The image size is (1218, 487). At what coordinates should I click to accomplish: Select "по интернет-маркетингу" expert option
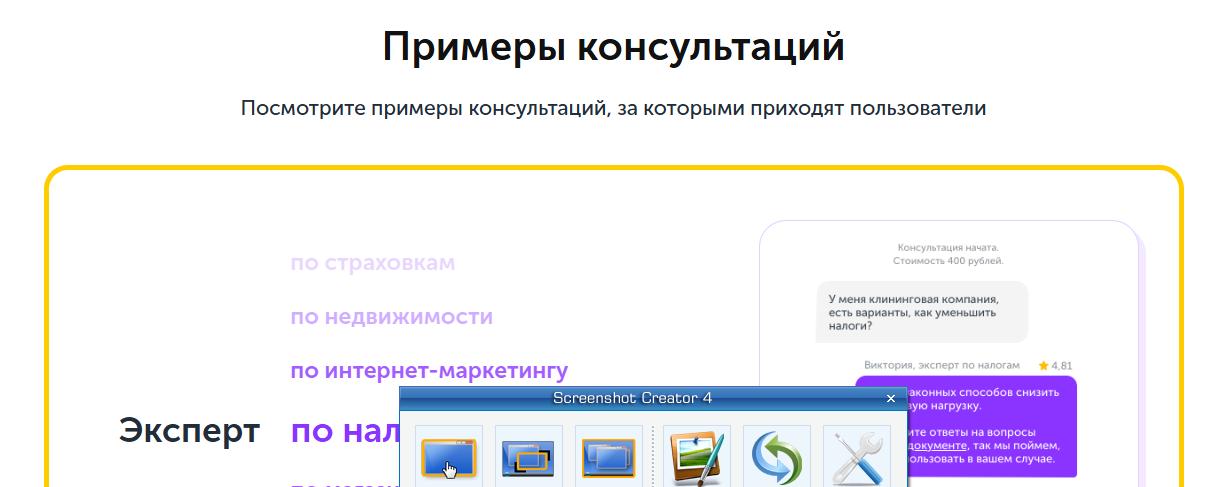point(429,371)
